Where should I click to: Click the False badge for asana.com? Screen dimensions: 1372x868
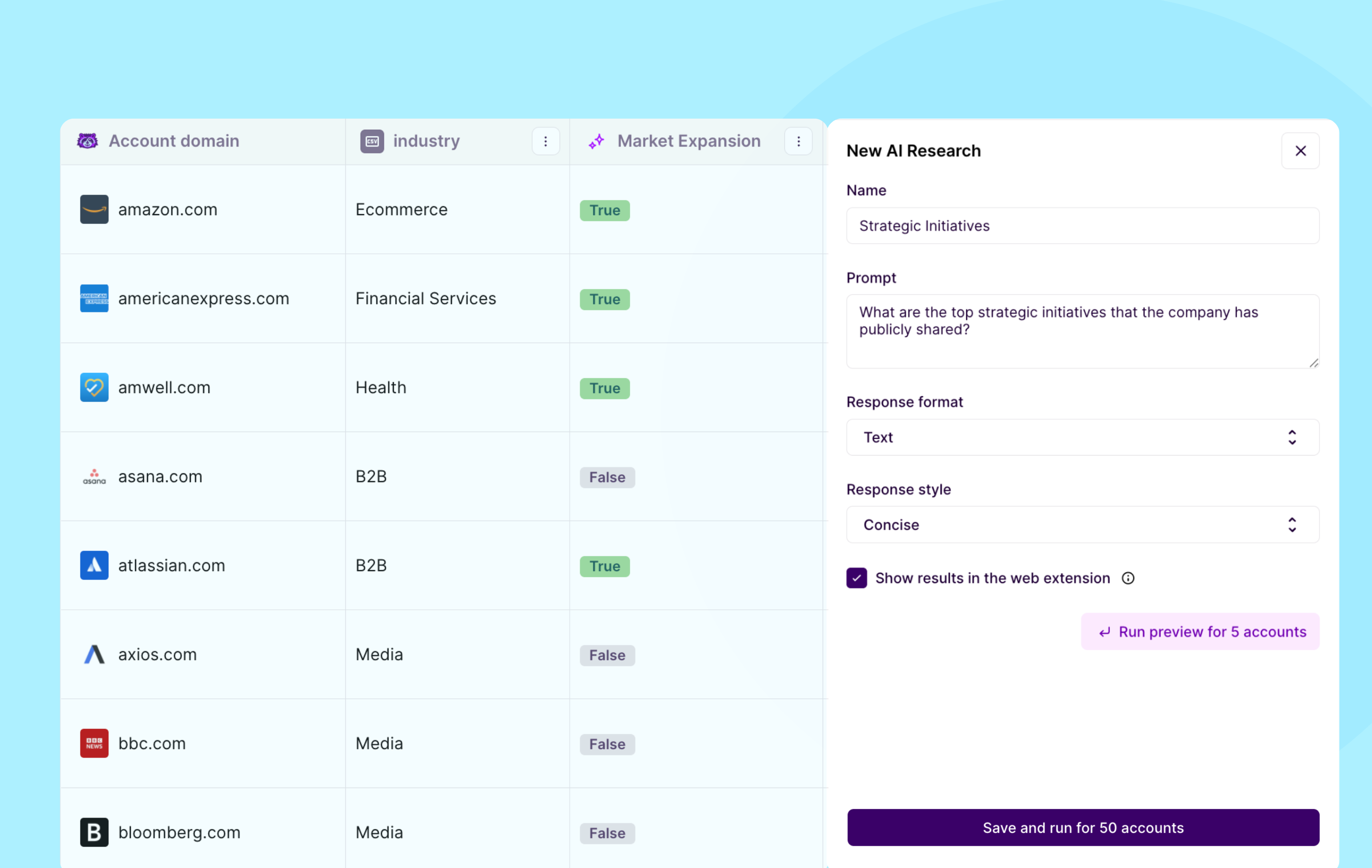[x=607, y=477]
